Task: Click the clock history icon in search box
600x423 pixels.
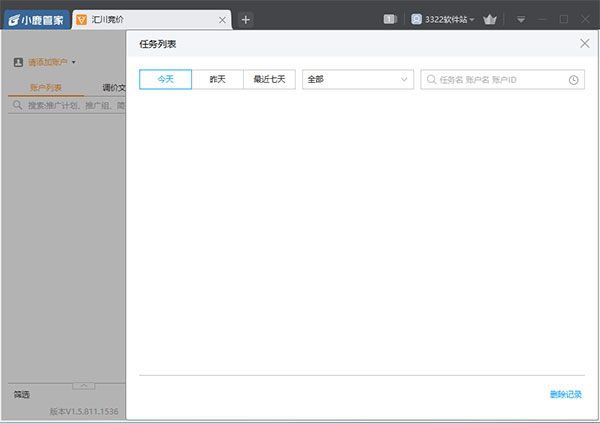Action: tap(574, 79)
